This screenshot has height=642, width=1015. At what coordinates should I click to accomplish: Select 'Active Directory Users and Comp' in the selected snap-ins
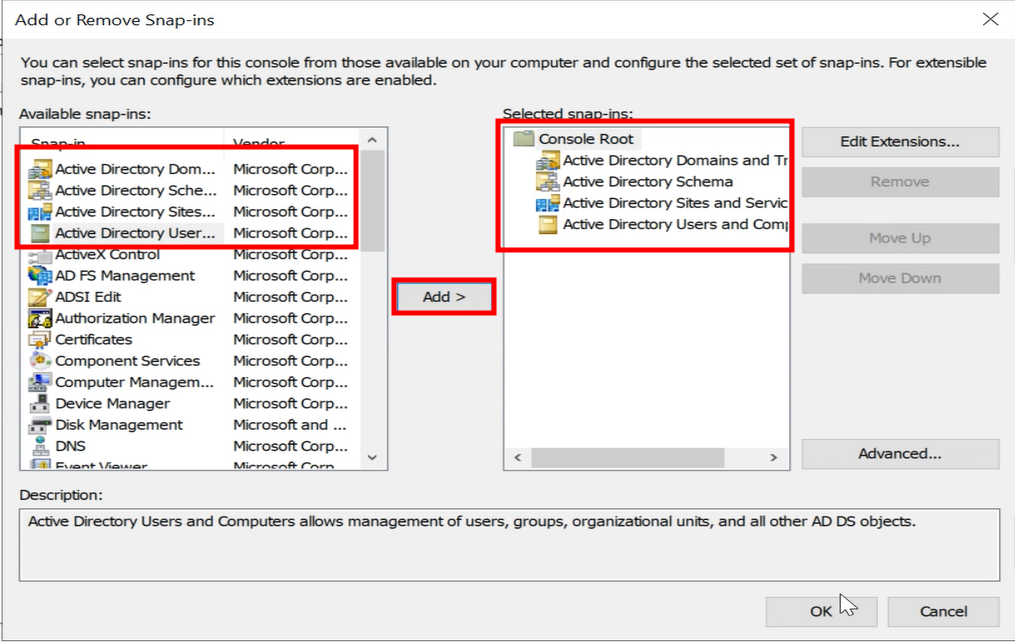click(x=675, y=225)
